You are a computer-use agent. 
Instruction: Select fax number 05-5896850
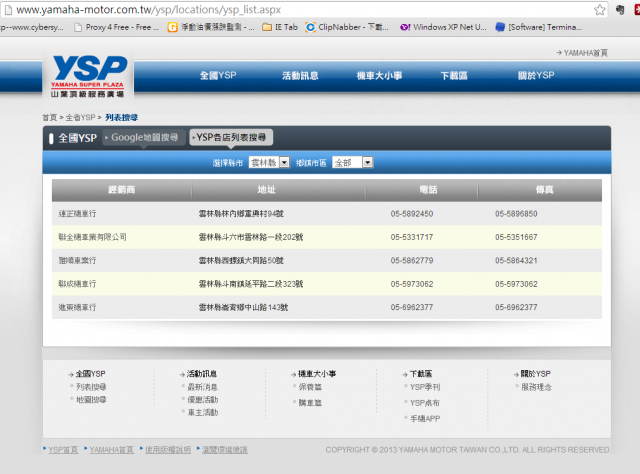(x=516, y=214)
